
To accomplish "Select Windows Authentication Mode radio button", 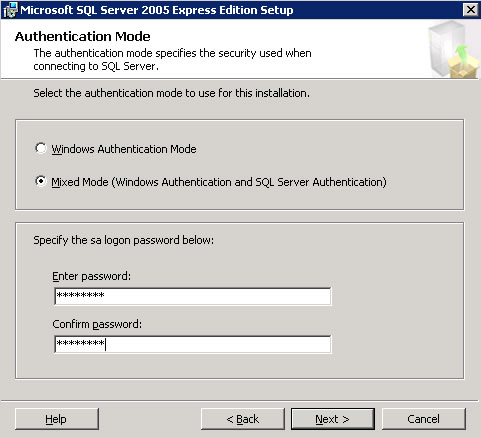I will pos(41,148).
